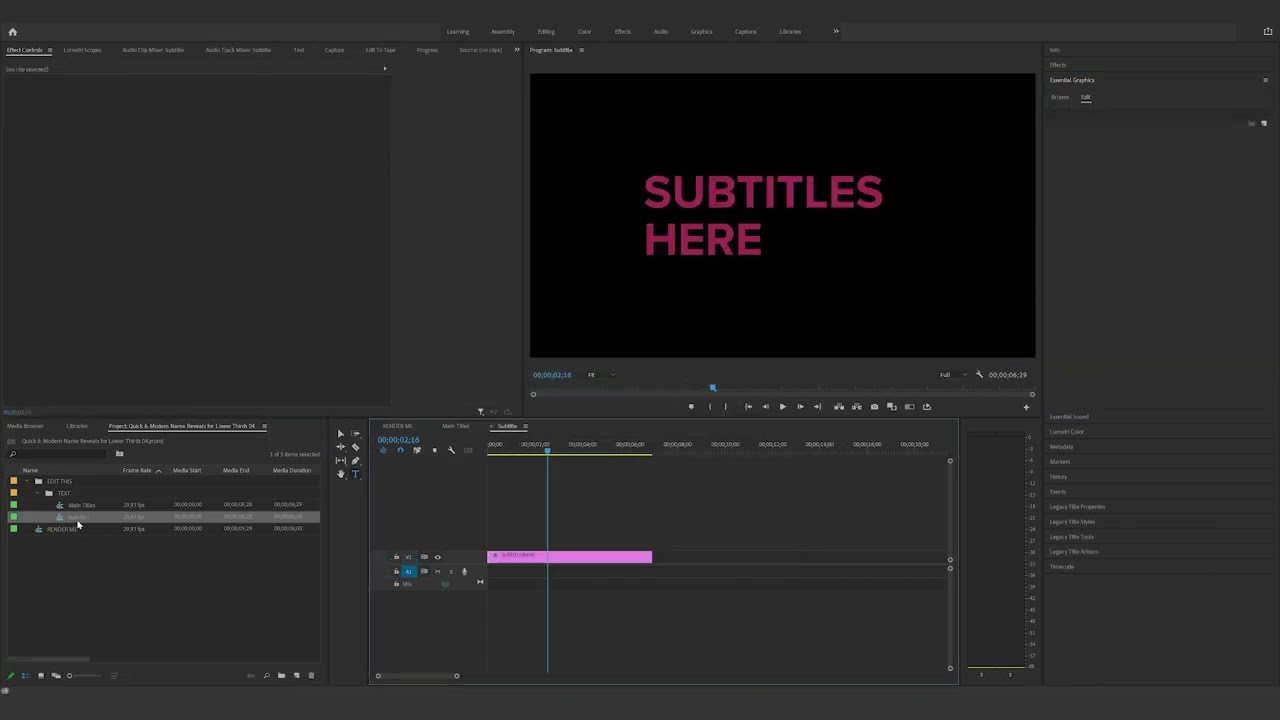Click trash Clear icon in project panel
This screenshot has width=1280, height=720.
click(311, 676)
